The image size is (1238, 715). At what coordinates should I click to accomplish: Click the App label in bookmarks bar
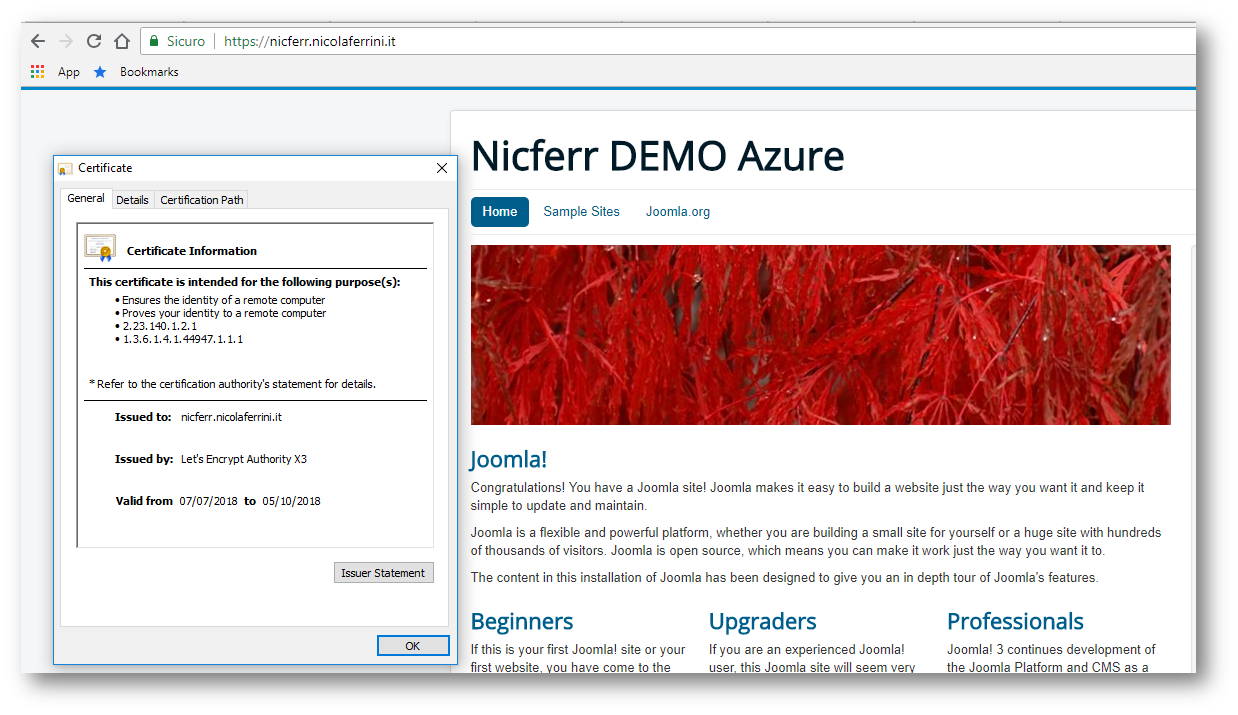click(x=69, y=72)
